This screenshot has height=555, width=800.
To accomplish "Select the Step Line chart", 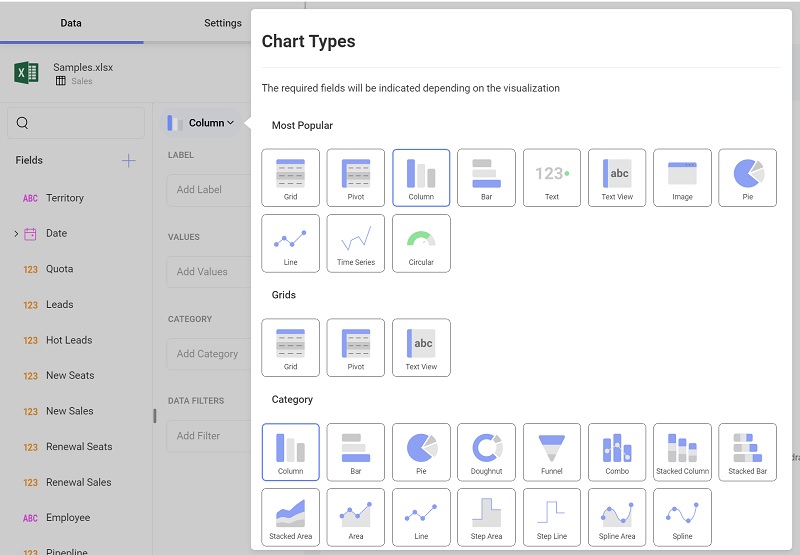I will (552, 517).
